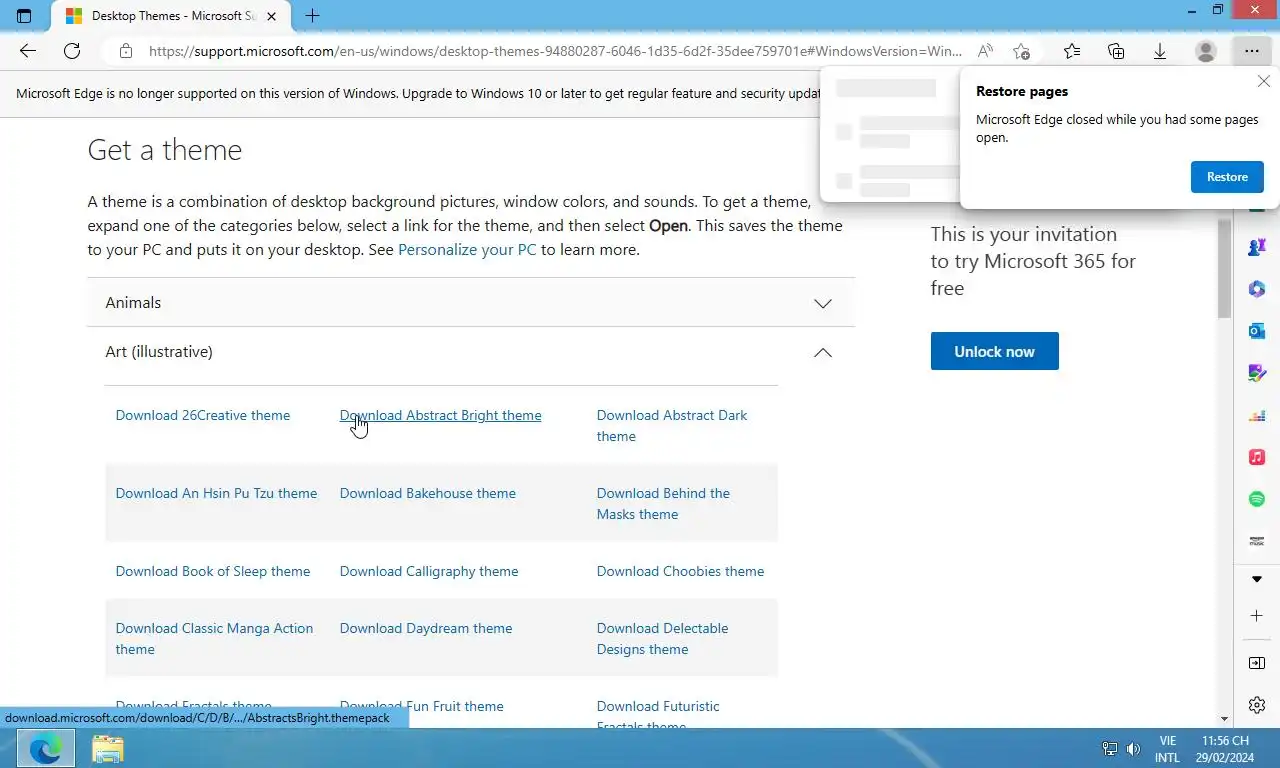Download Abstract Dark theme
Image resolution: width=1280 pixels, height=768 pixels.
pos(672,426)
